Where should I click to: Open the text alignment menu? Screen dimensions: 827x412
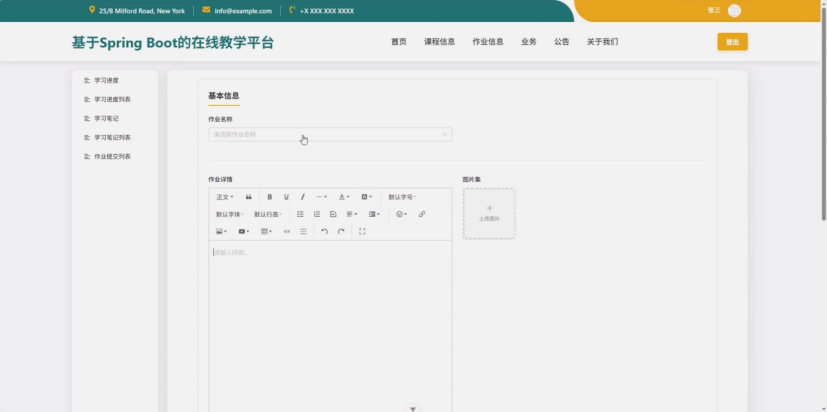[352, 214]
